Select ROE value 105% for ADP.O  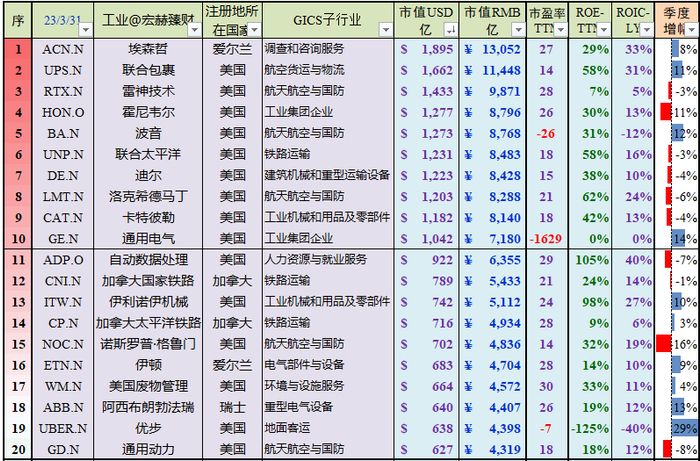590,259
